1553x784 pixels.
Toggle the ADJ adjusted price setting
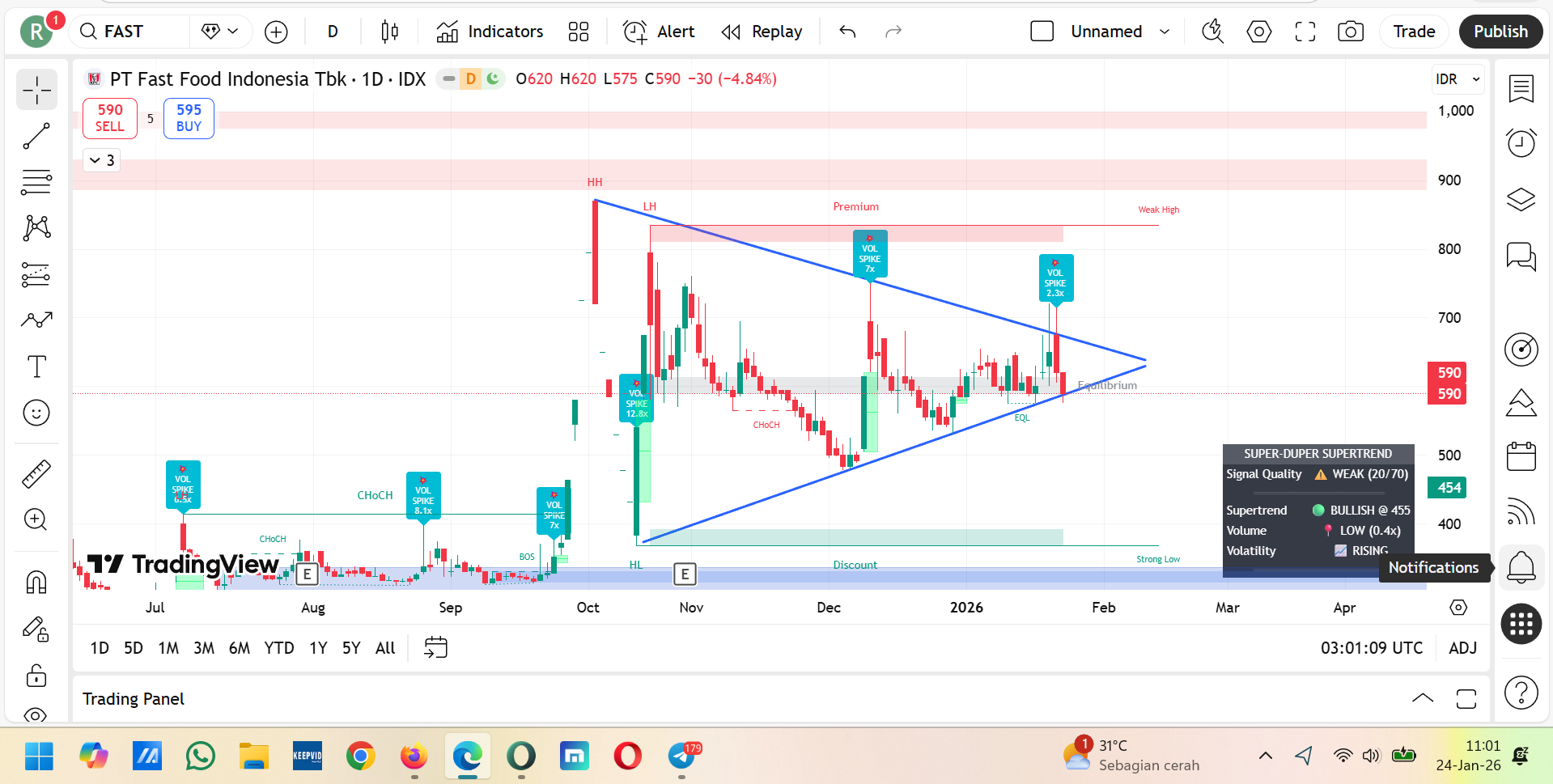pyautogui.click(x=1462, y=647)
